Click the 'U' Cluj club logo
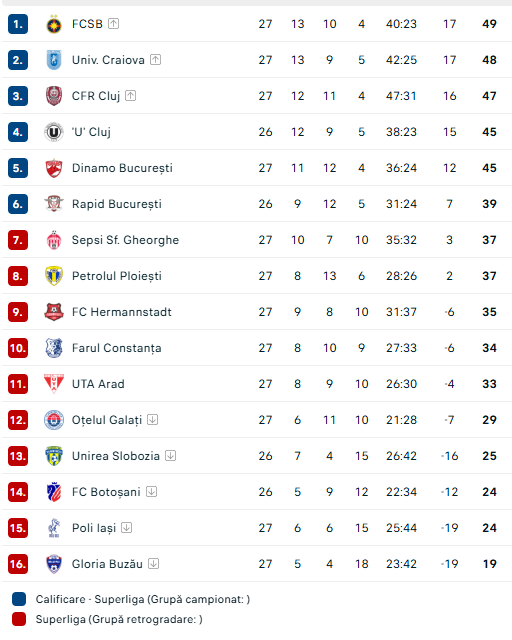The height and width of the screenshot is (640, 512). coord(53,132)
